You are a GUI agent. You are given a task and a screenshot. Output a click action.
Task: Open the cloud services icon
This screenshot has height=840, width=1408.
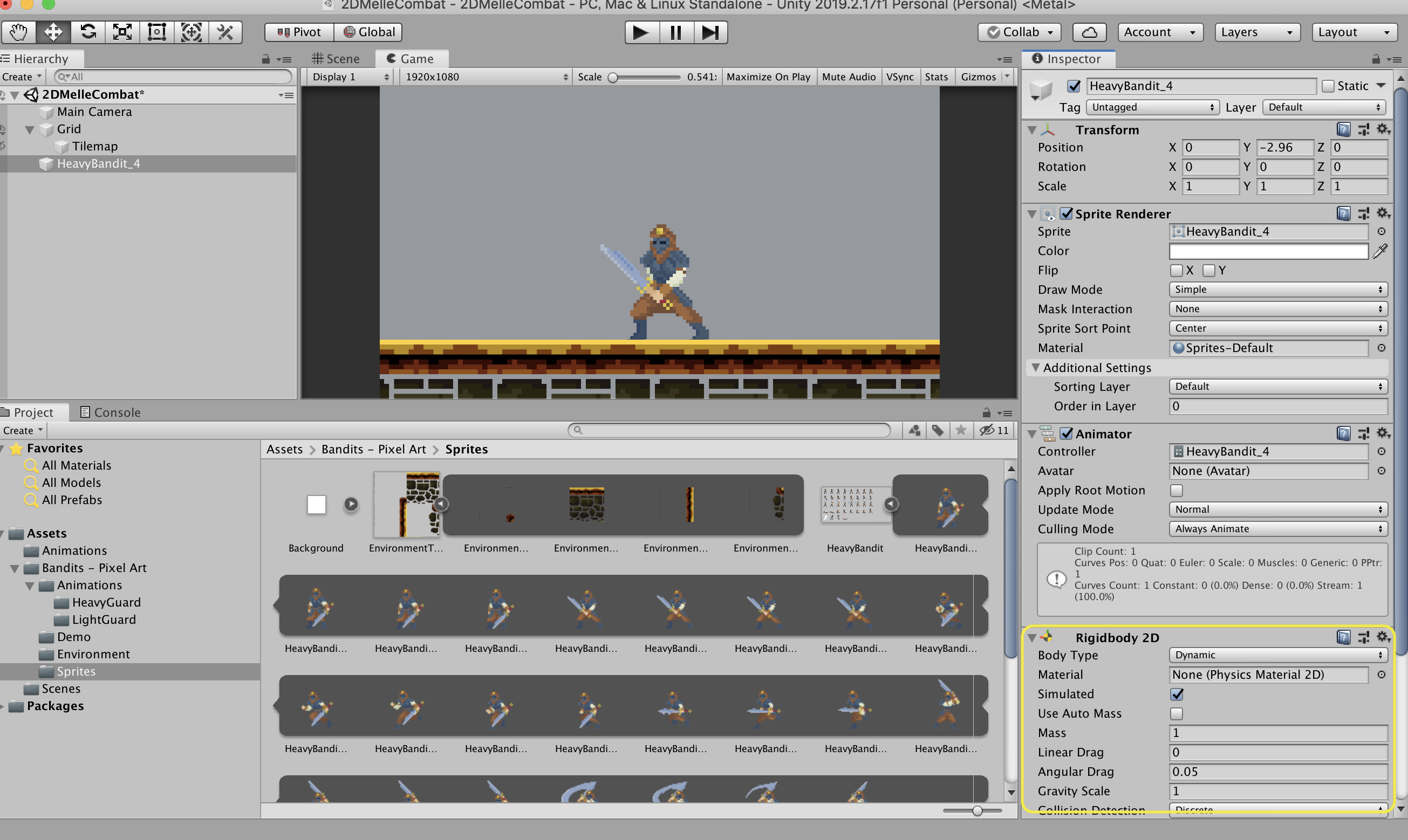(x=1090, y=32)
